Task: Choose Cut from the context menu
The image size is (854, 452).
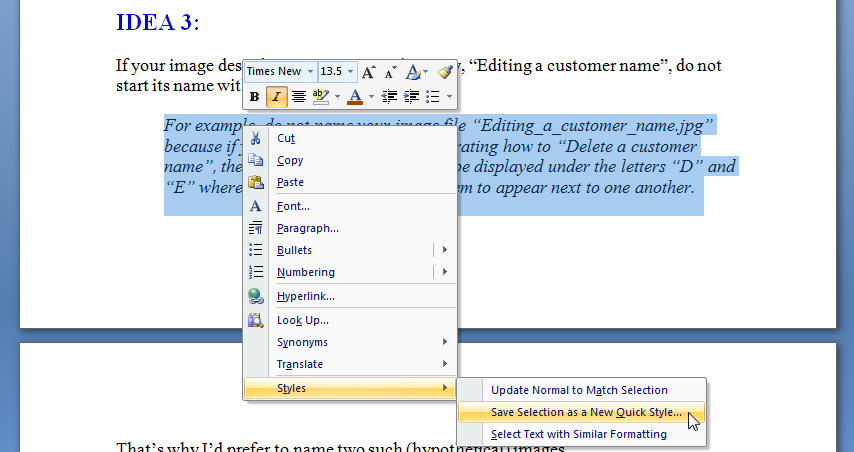Action: coord(350,138)
